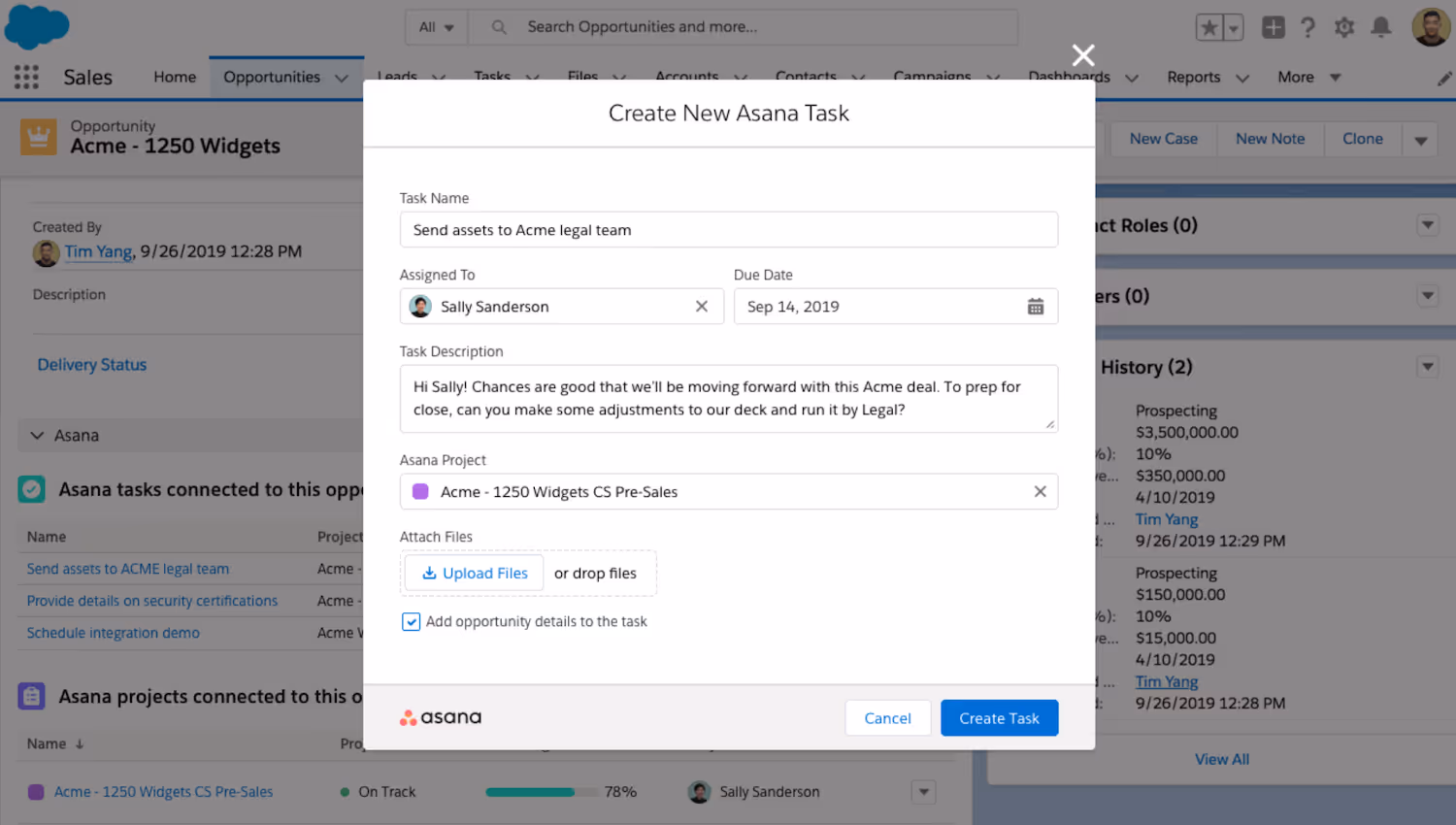Click the Create Task button
The height and width of the screenshot is (825, 1456).
pyautogui.click(x=999, y=718)
